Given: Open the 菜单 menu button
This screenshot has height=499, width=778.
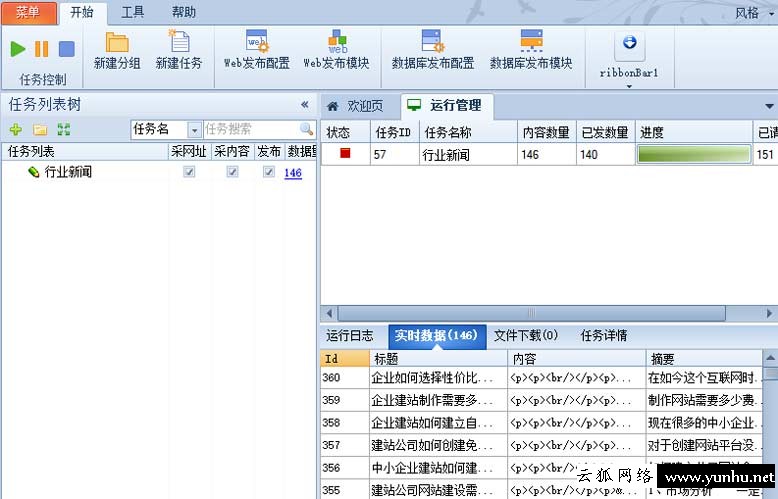Looking at the screenshot, I should pyautogui.click(x=29, y=12).
